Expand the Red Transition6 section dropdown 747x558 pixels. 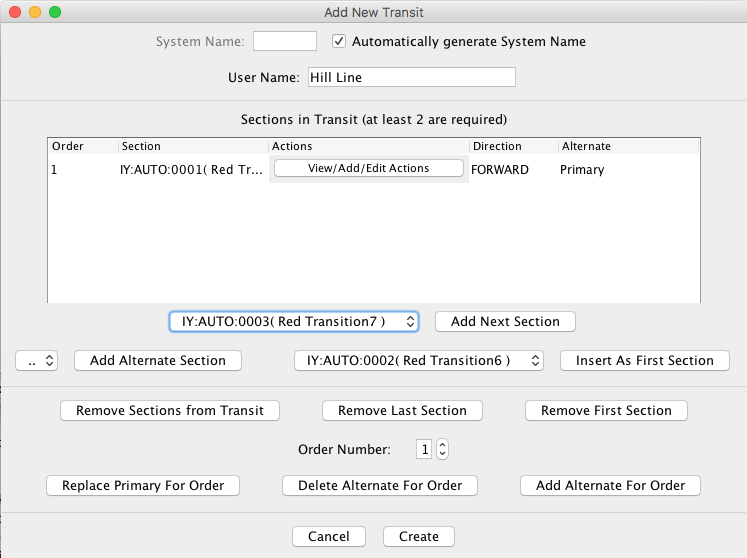tap(418, 361)
